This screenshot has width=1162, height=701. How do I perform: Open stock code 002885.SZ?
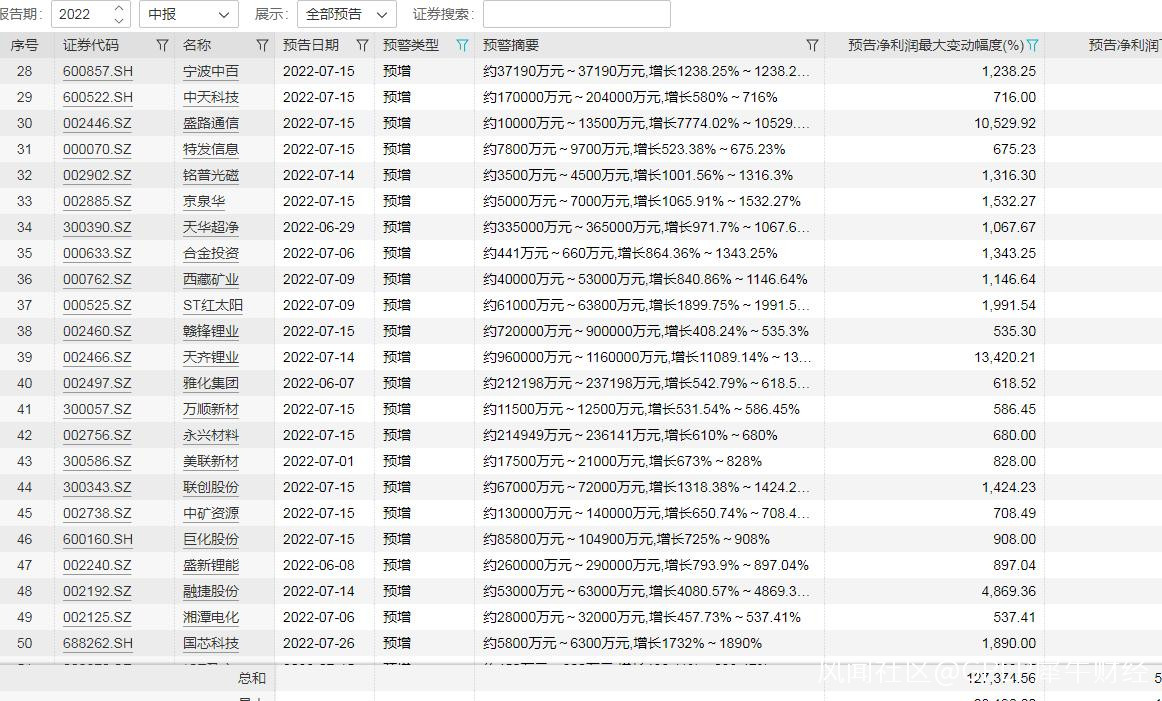pyautogui.click(x=97, y=201)
